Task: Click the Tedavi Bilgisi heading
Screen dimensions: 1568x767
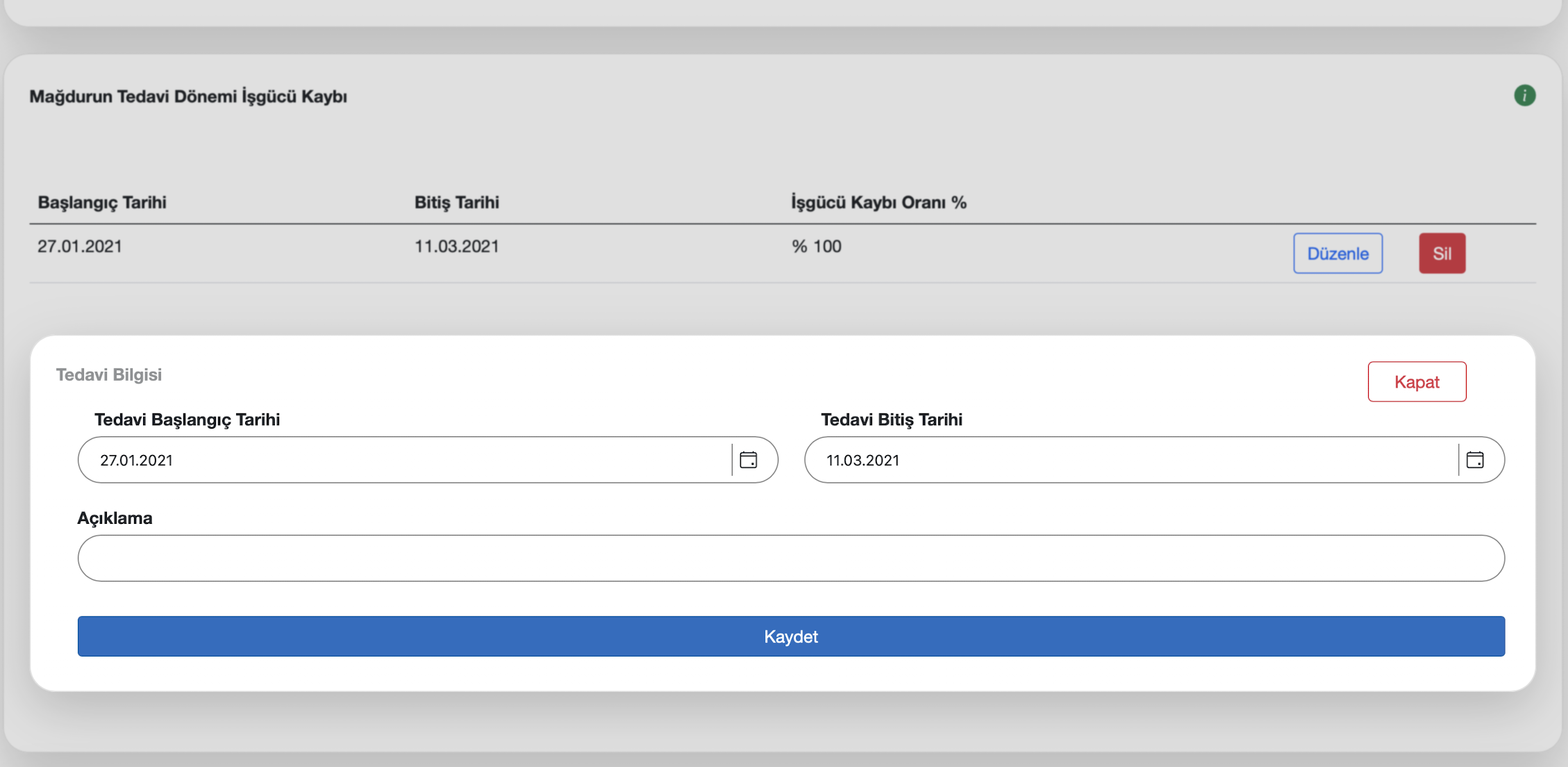Action: tap(109, 374)
